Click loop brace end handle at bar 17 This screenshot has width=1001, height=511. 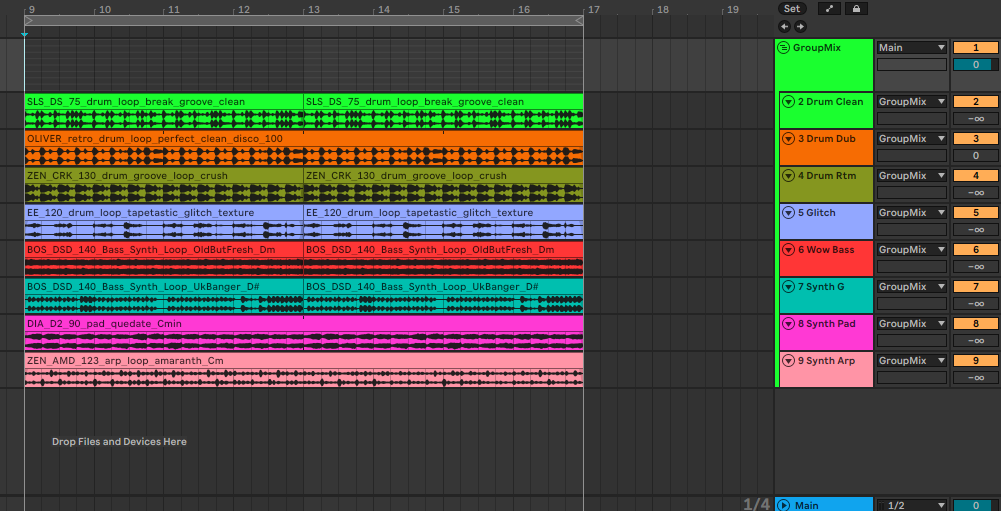[579, 20]
